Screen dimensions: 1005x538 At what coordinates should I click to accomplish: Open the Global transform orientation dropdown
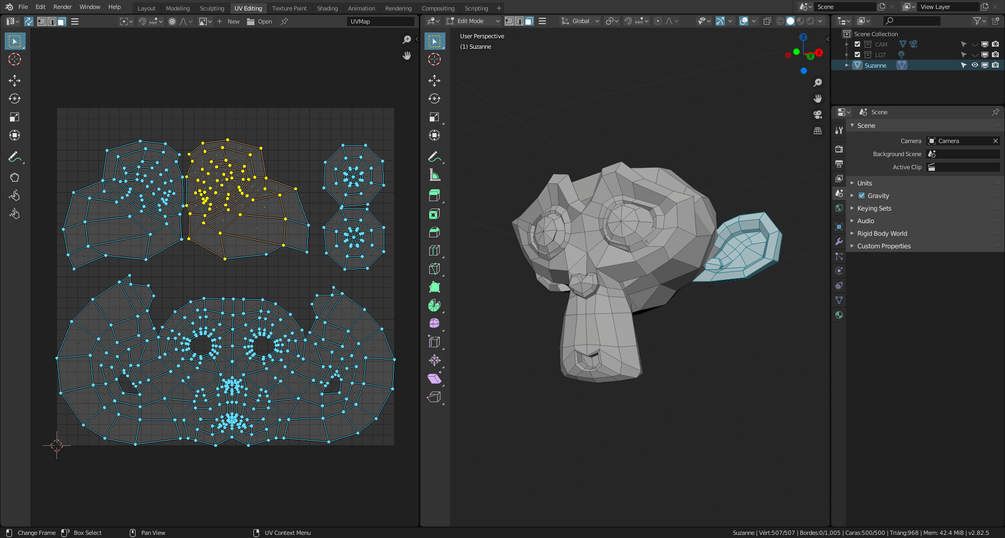pyautogui.click(x=580, y=21)
